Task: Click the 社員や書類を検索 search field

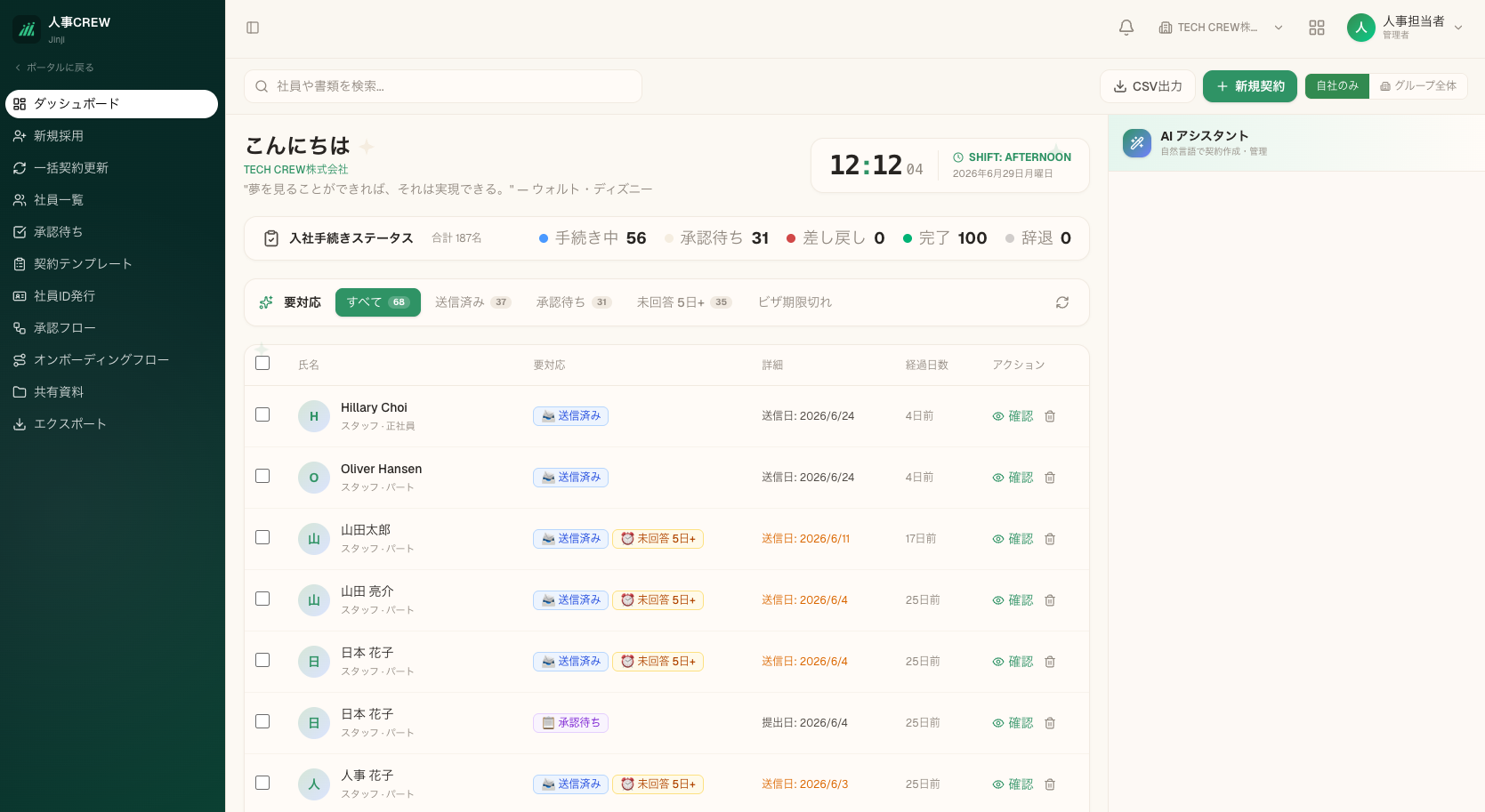Action: [x=443, y=86]
